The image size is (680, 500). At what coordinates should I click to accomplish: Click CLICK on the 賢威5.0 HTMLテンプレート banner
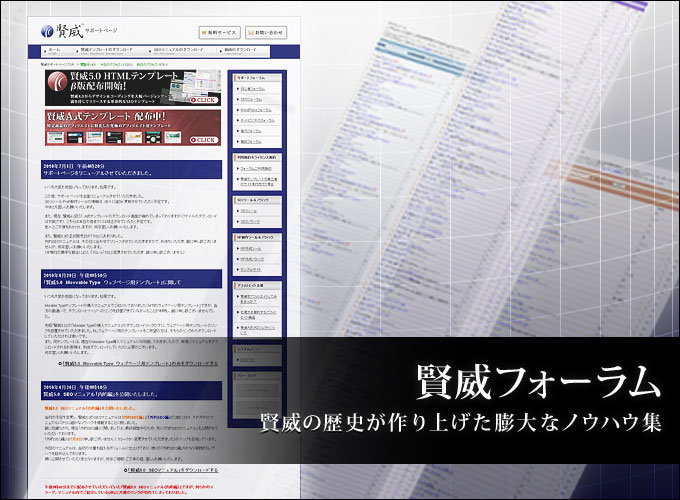point(204,100)
